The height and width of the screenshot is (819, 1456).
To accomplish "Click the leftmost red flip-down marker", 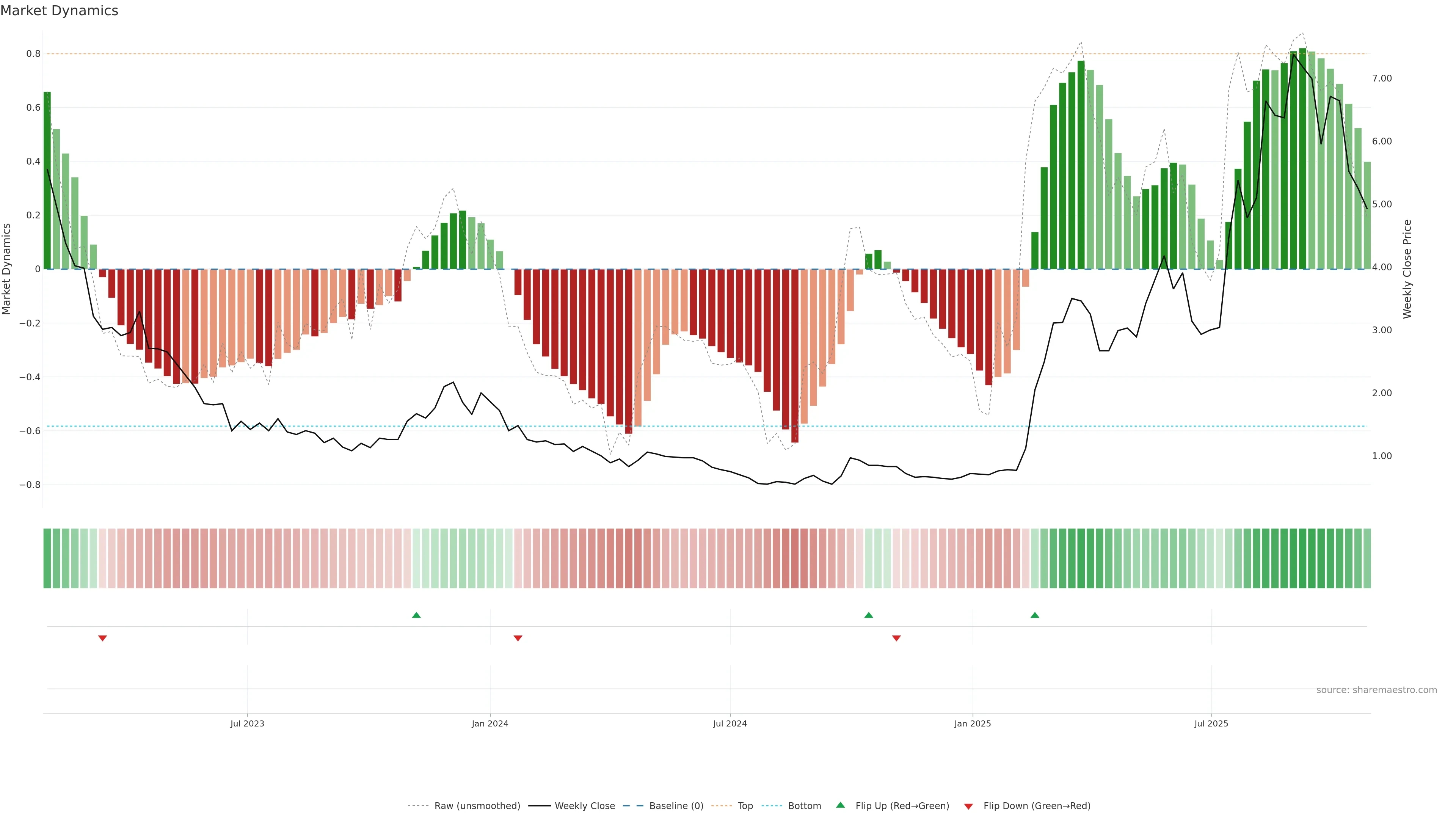I will 102,638.
